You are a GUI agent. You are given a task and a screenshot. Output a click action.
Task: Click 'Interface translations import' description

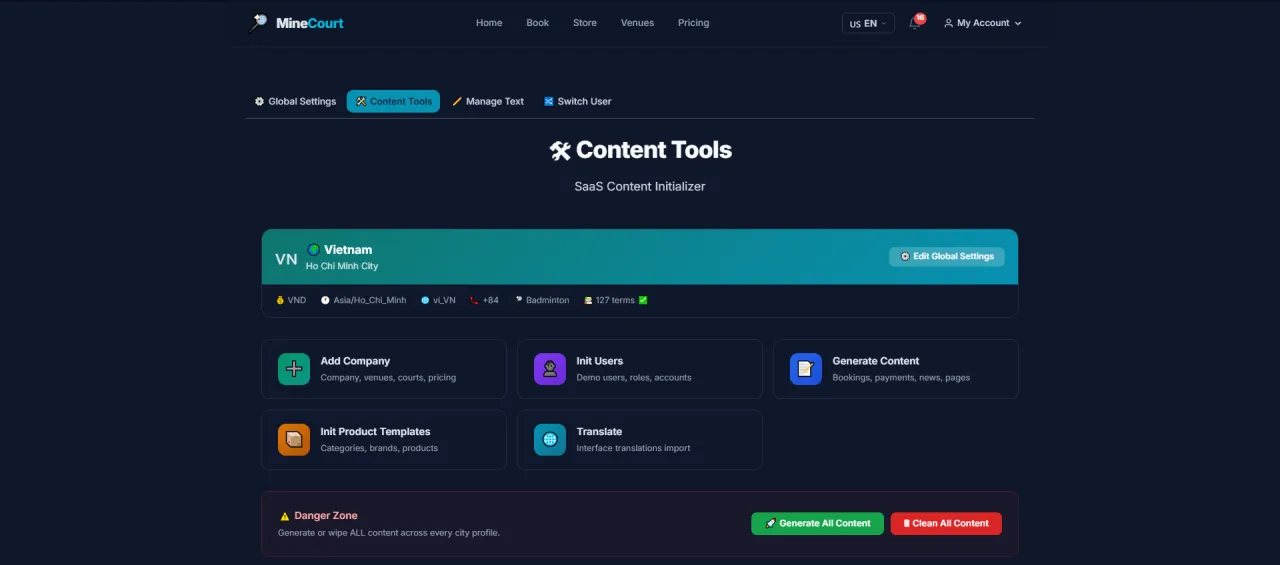tap(633, 448)
